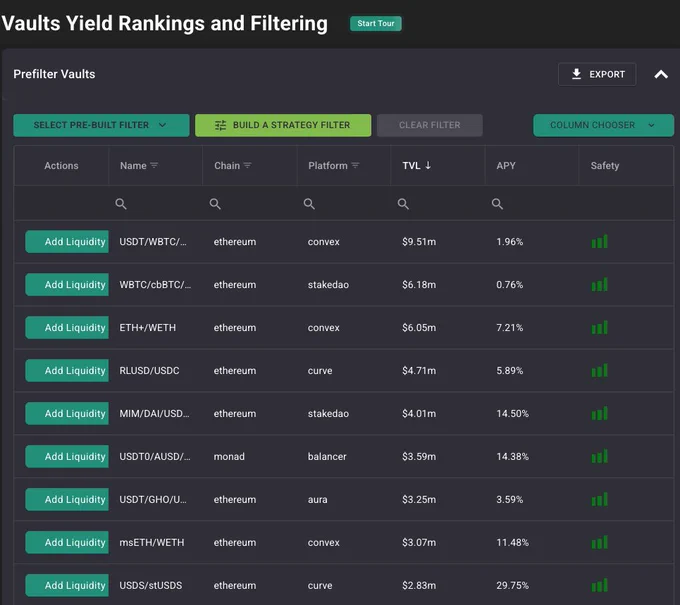Click the $6.05m TVL value
Viewport: 680px width, 605px height.
click(x=419, y=327)
